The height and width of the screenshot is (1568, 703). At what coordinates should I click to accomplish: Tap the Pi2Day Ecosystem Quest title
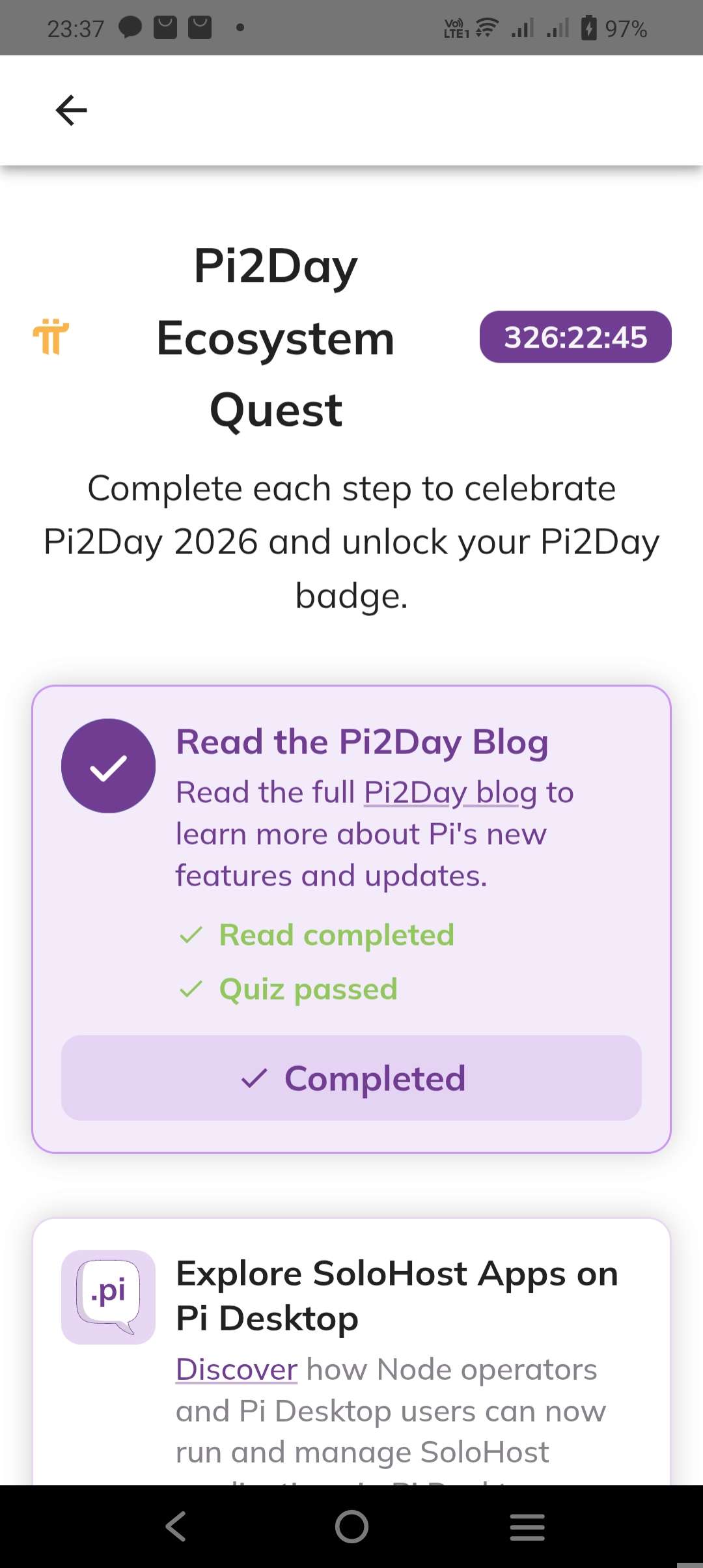(x=276, y=337)
